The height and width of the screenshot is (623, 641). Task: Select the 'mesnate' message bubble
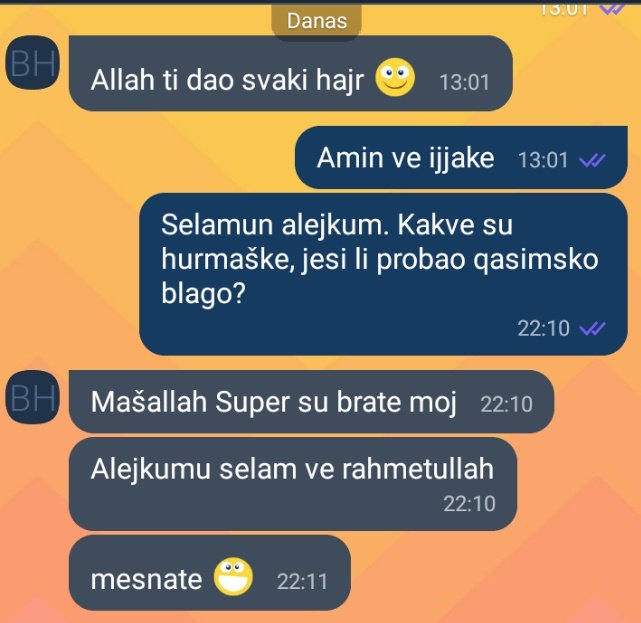pos(210,573)
